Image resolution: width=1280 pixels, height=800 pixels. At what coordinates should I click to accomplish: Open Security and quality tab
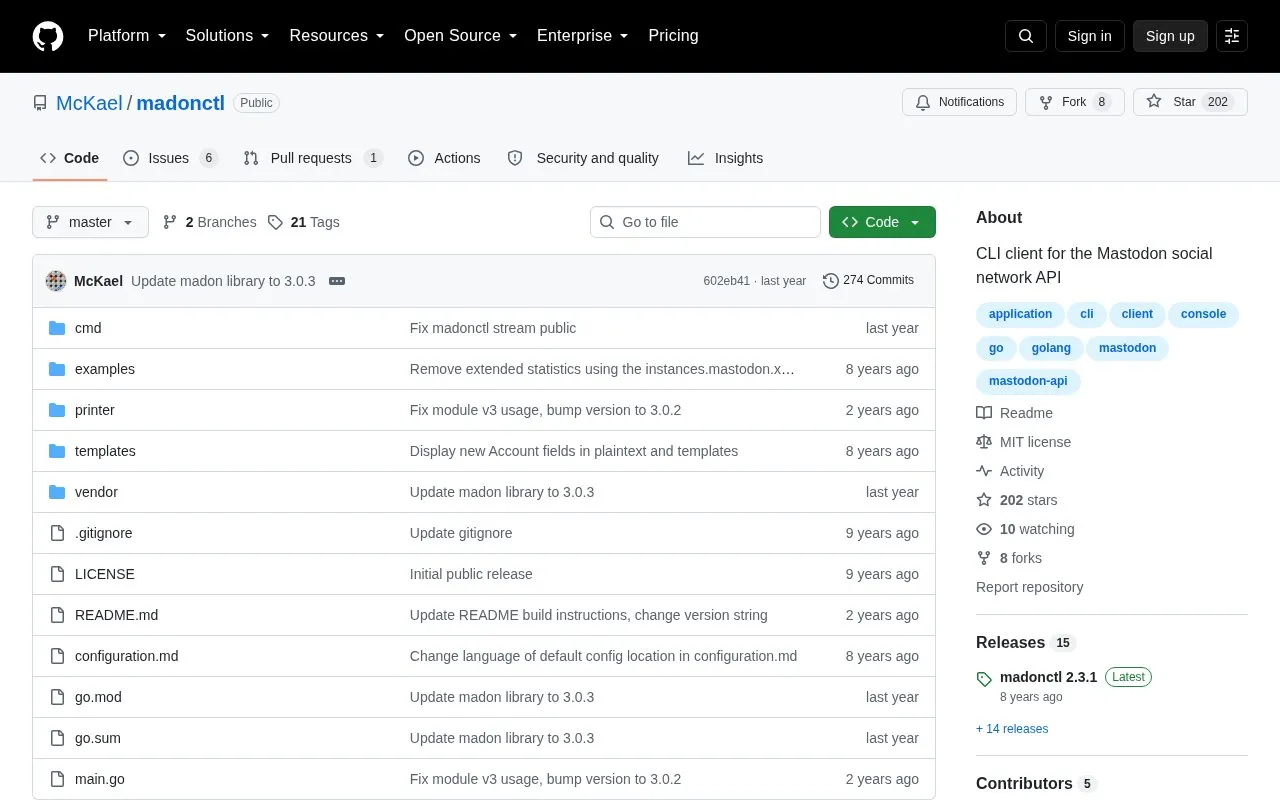point(583,158)
